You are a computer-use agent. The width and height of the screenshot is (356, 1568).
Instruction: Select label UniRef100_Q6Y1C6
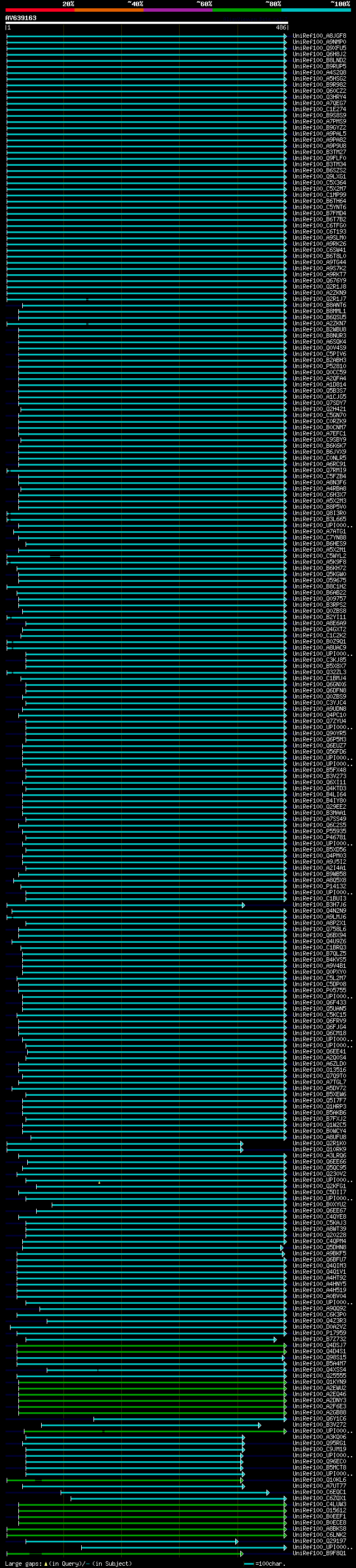(x=319, y=1418)
